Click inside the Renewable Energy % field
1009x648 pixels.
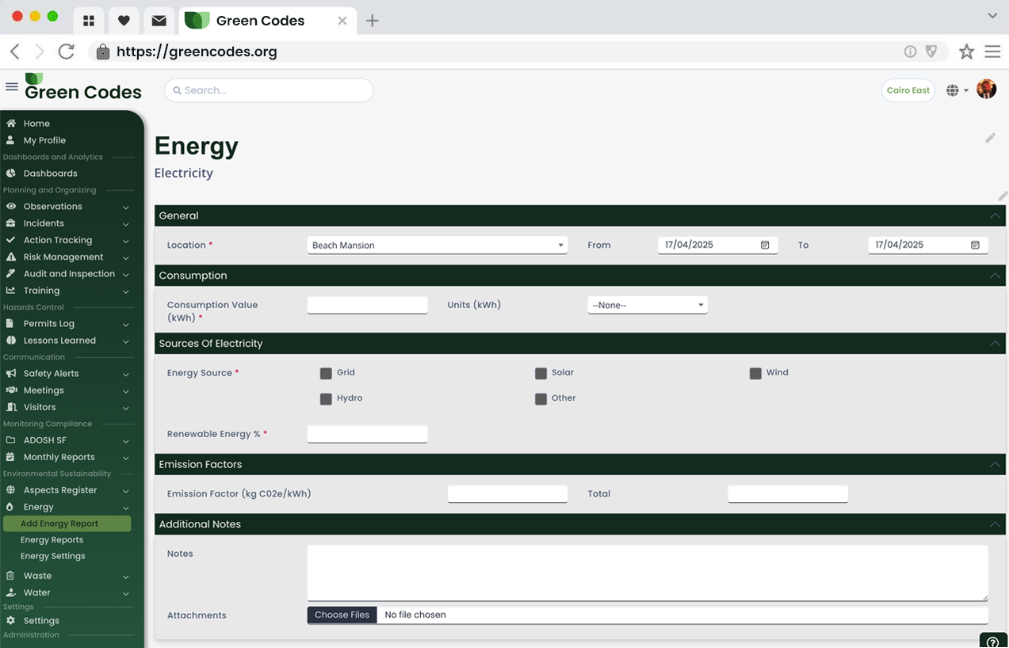point(367,433)
